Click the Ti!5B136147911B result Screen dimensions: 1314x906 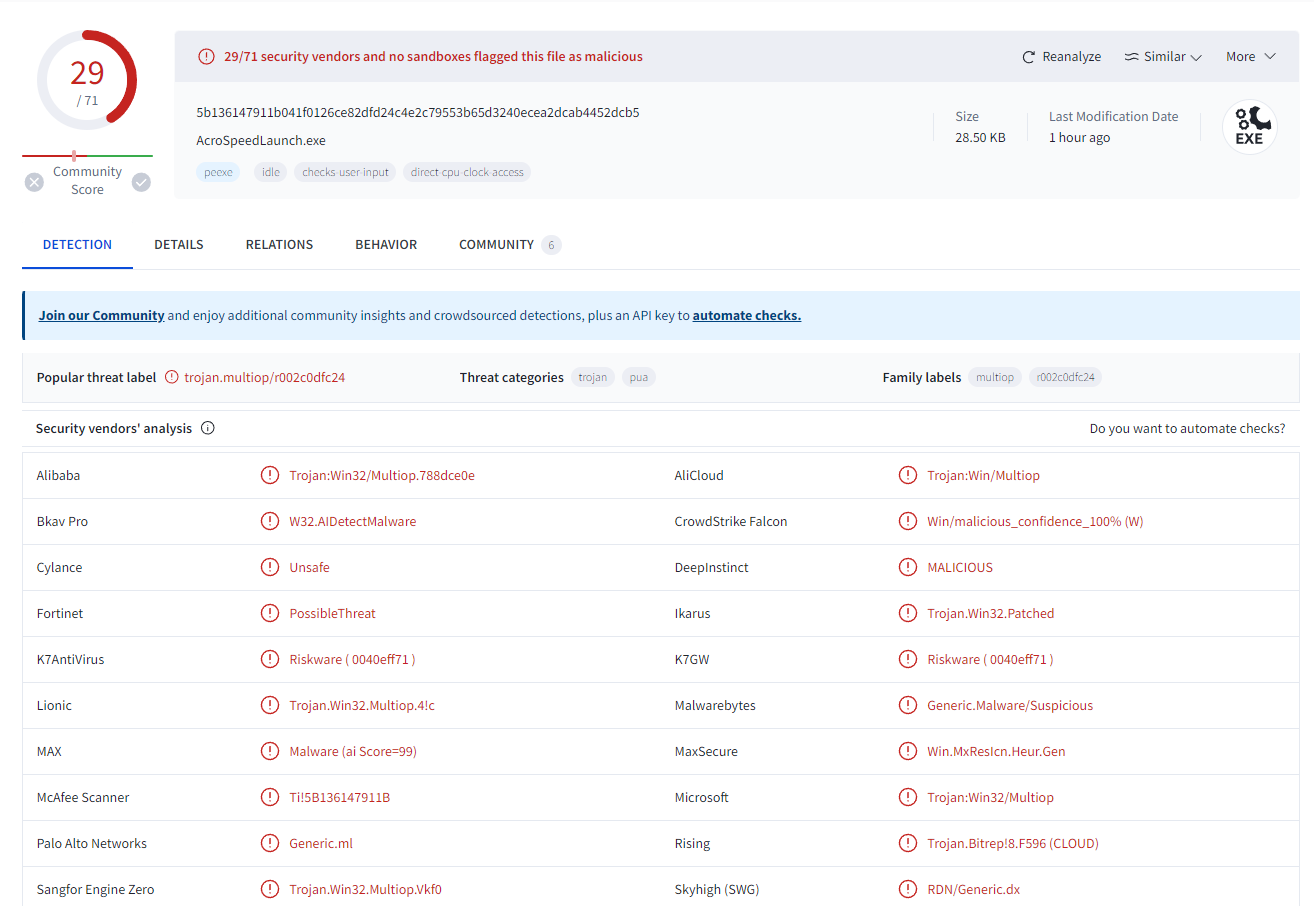click(340, 797)
